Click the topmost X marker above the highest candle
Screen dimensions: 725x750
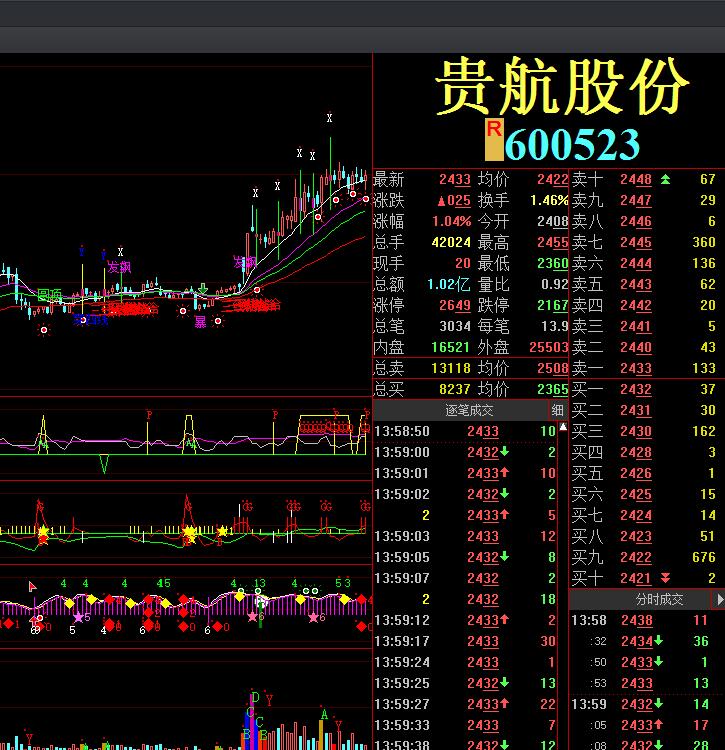click(x=330, y=117)
